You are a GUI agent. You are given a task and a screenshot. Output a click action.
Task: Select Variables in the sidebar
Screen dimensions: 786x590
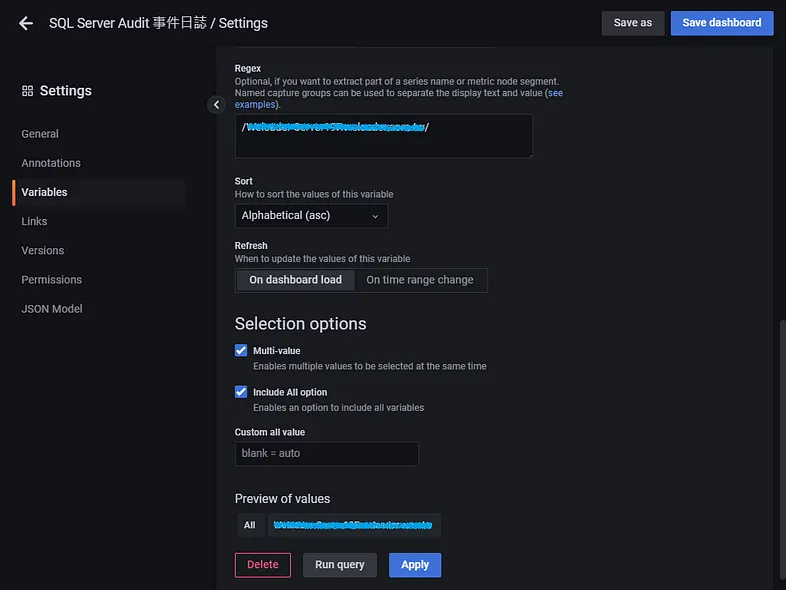pos(45,192)
